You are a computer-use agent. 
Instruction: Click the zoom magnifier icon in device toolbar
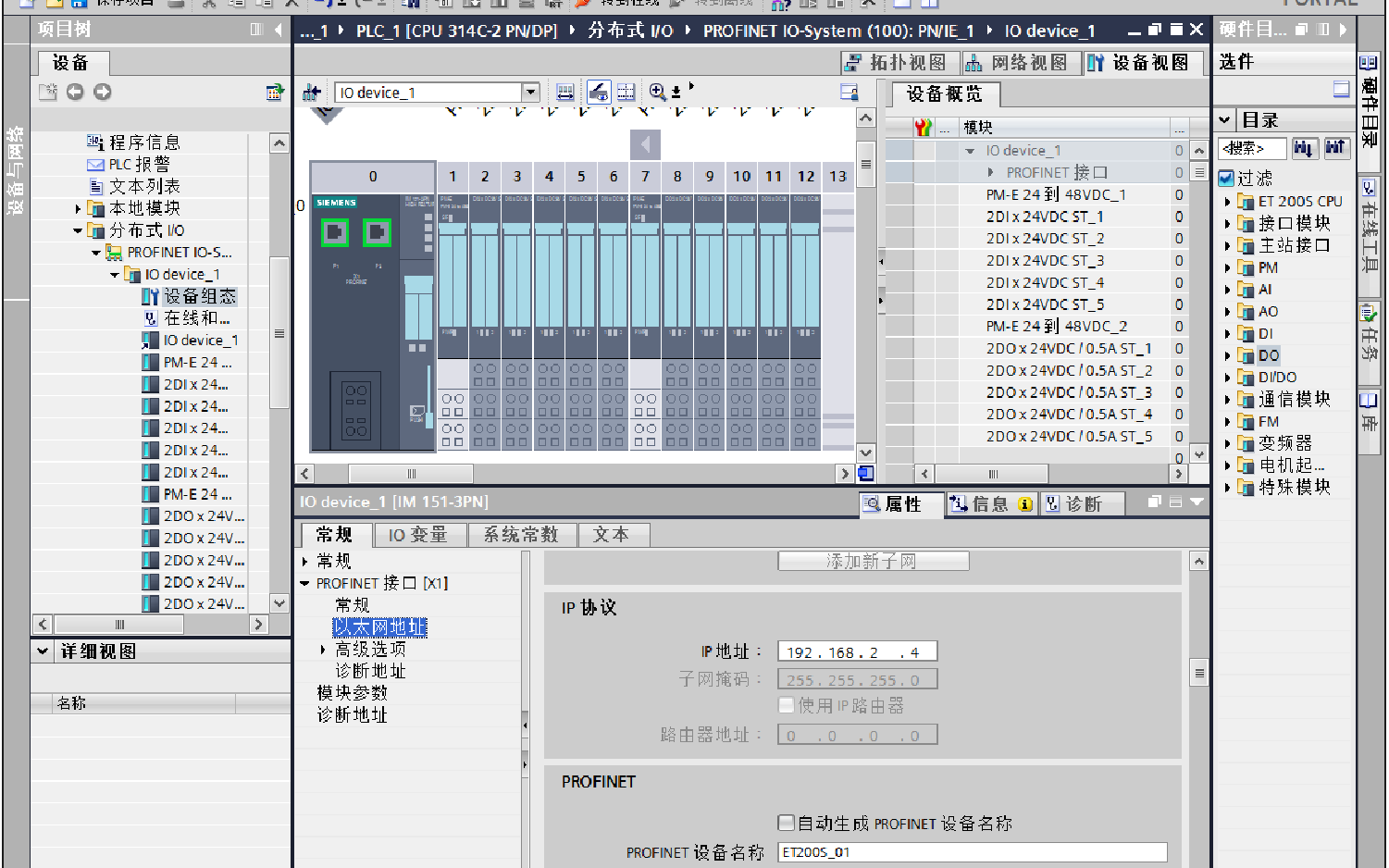tap(657, 92)
